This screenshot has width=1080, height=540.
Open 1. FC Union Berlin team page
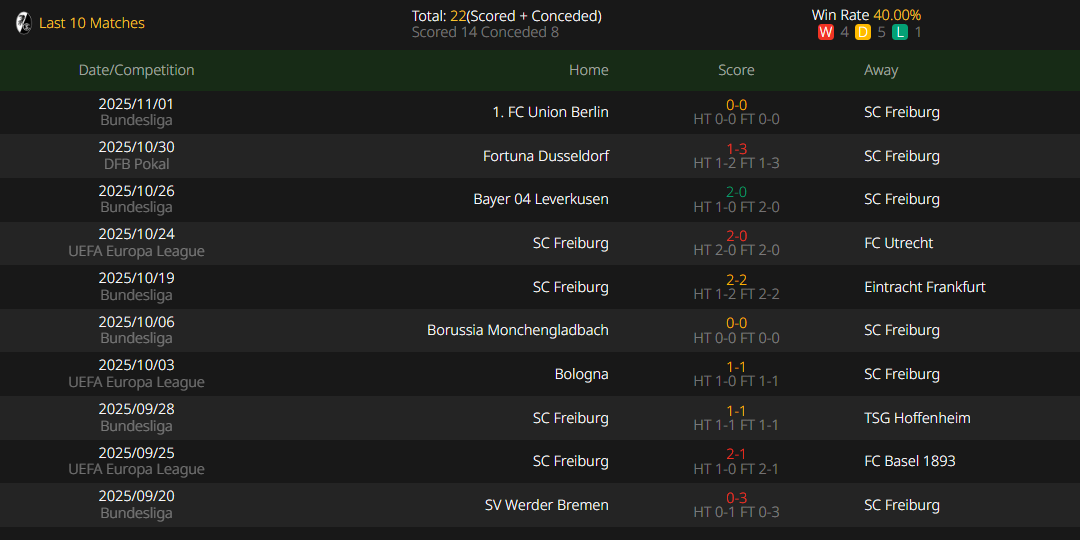point(550,112)
